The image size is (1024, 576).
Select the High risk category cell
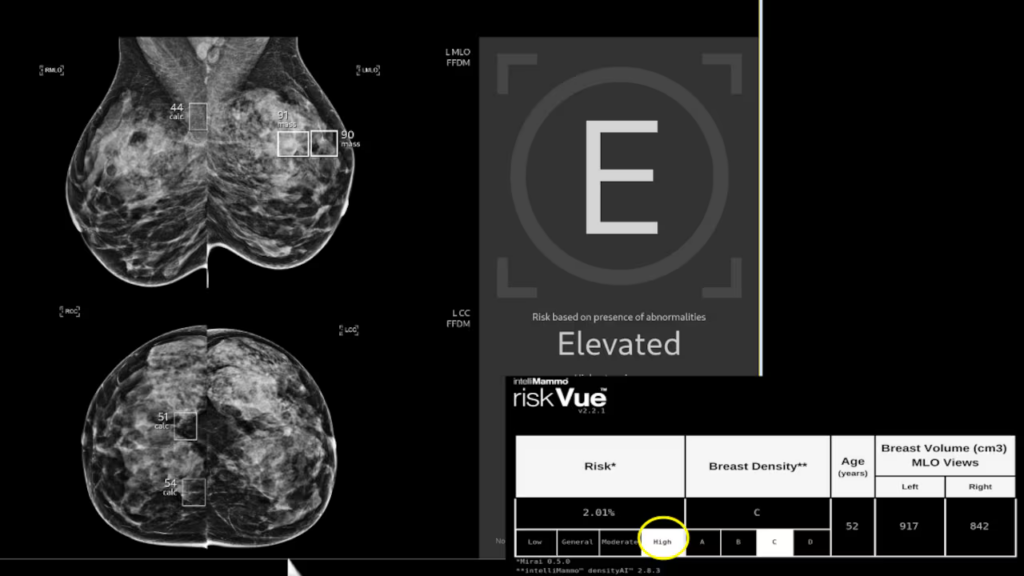(662, 542)
